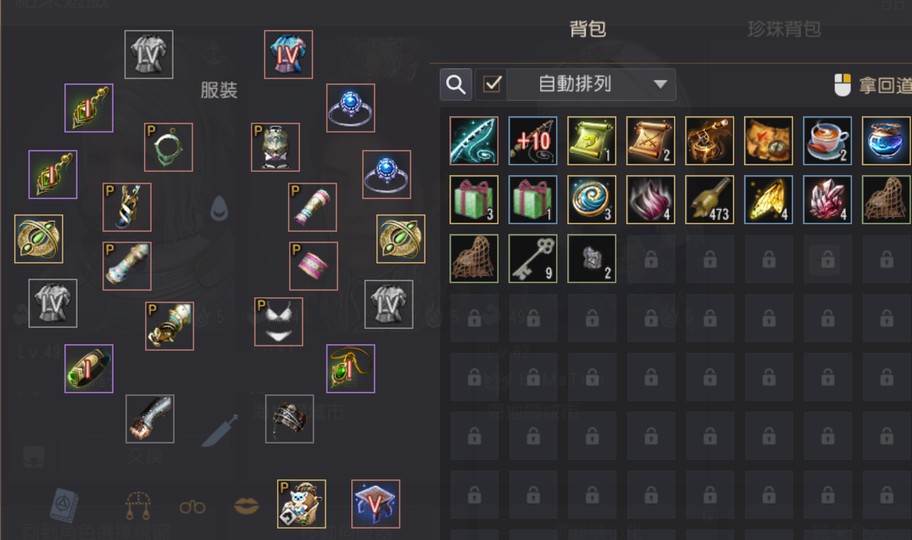Select the coffee cup item

(827, 140)
